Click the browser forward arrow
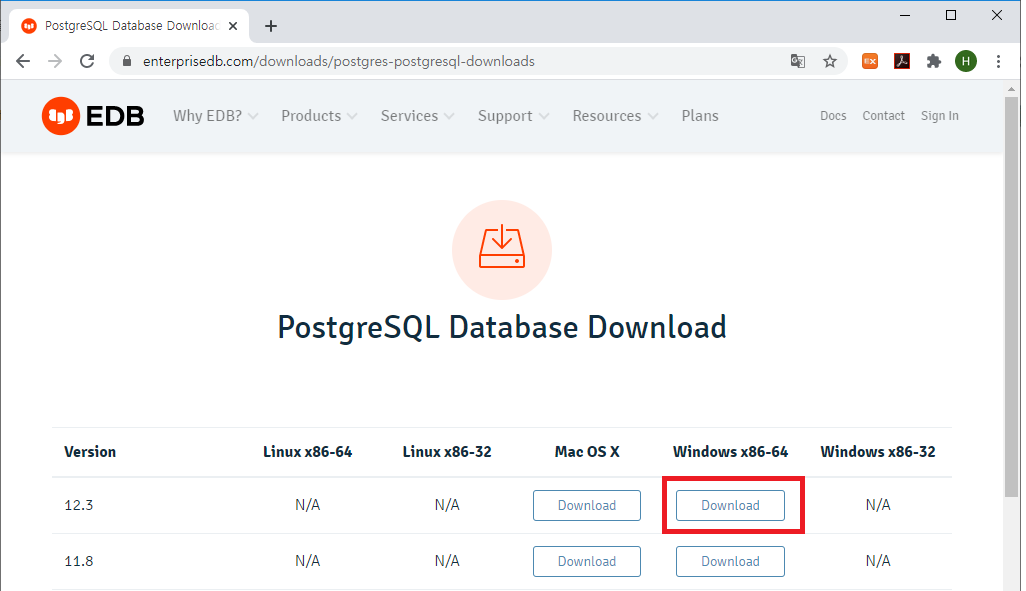This screenshot has height=591, width=1026. coord(55,62)
